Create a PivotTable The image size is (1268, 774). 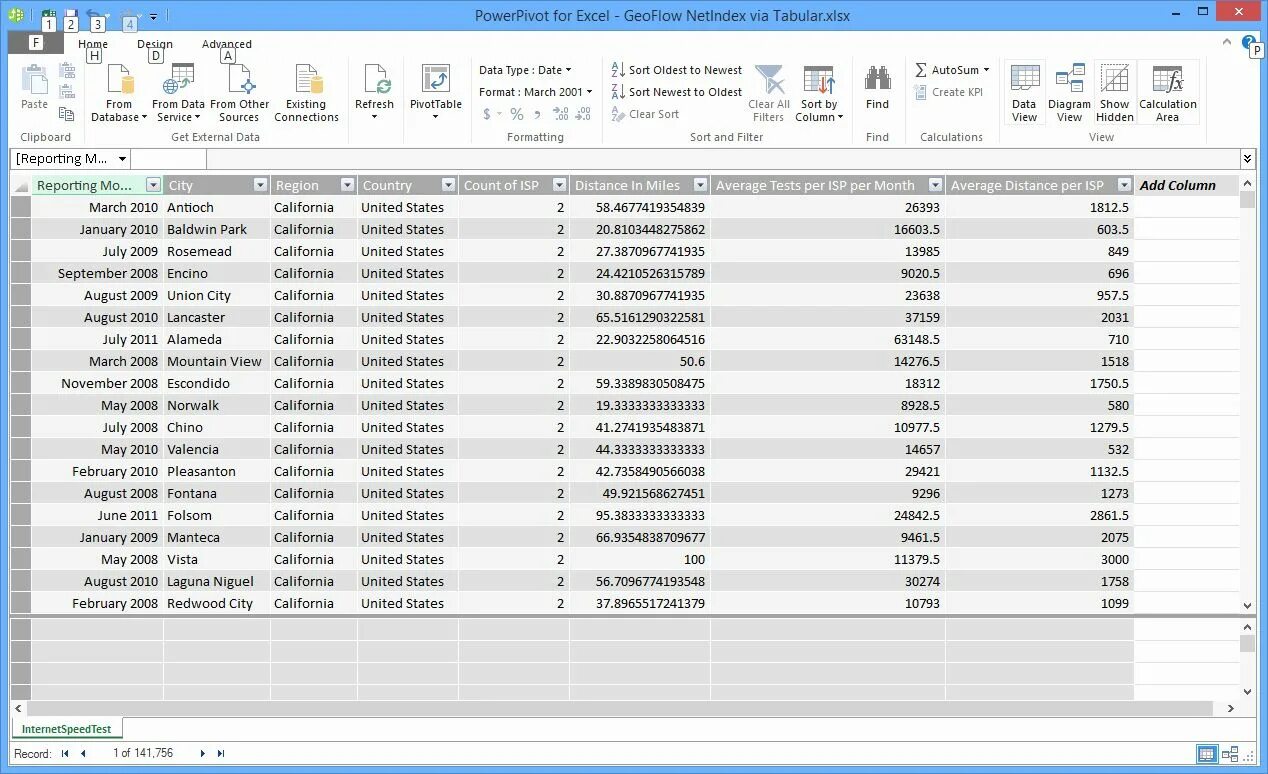[436, 90]
